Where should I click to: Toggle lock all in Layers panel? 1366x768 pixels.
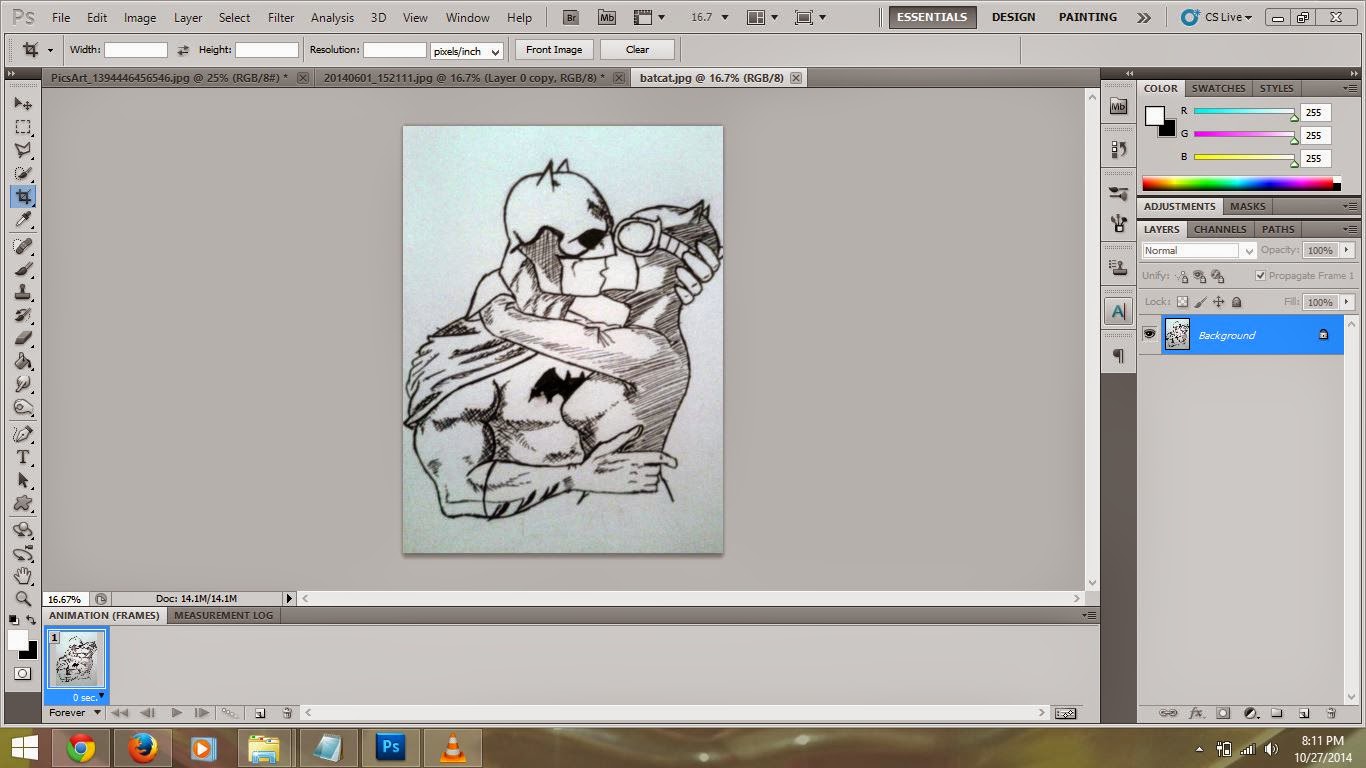(x=1236, y=302)
